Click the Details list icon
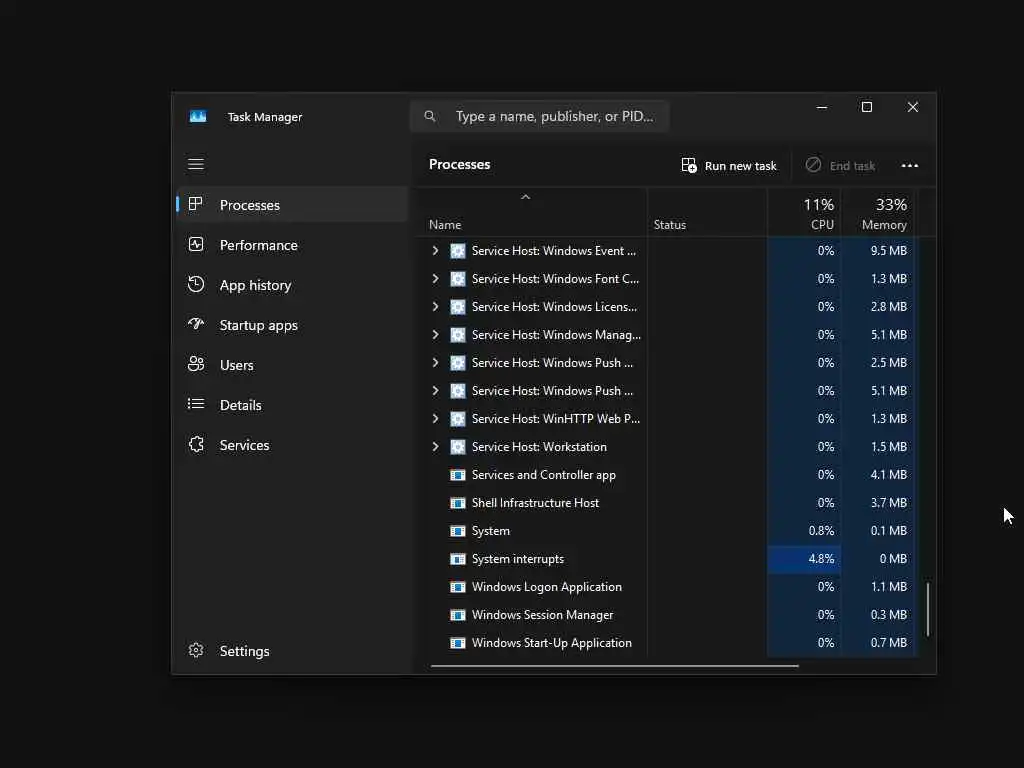1024x768 pixels. coord(196,404)
